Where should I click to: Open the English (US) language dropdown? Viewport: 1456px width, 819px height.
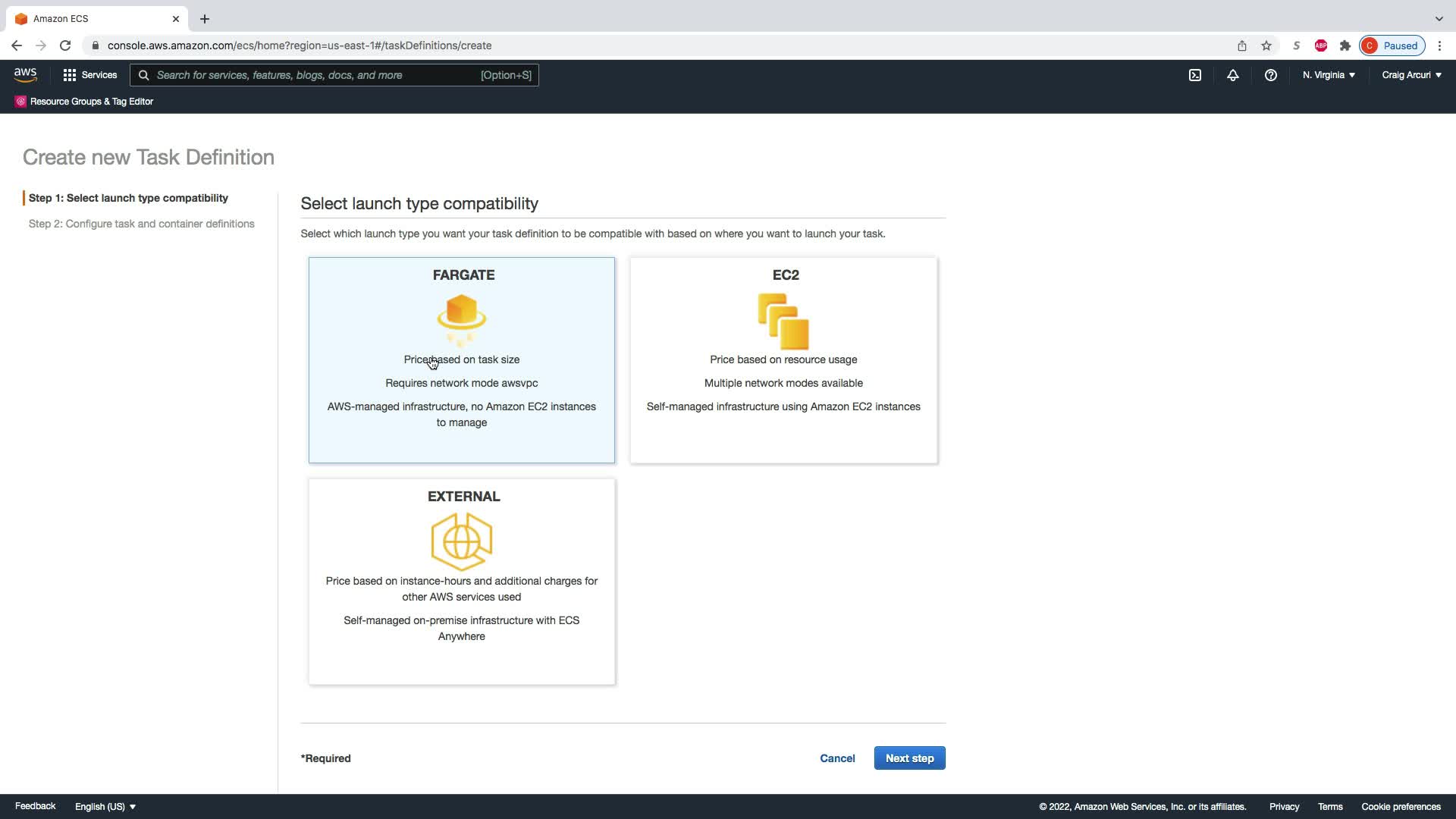pyautogui.click(x=105, y=806)
